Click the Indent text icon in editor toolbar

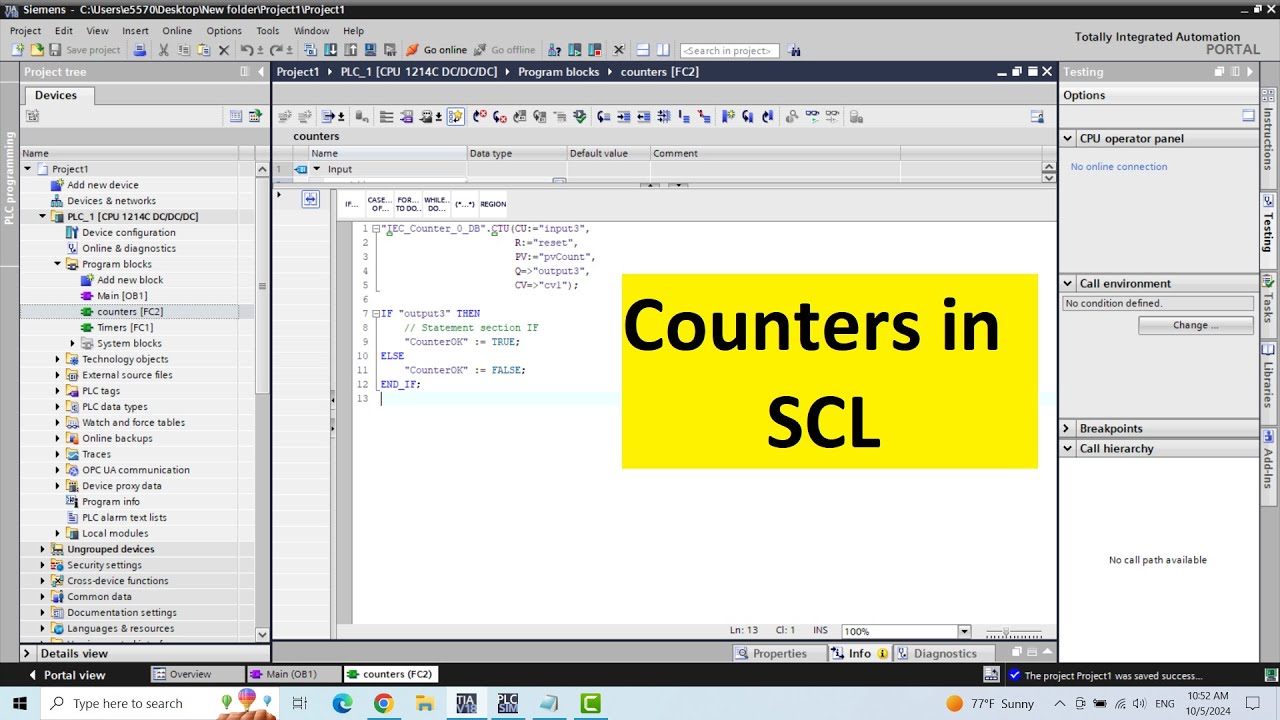pos(624,116)
